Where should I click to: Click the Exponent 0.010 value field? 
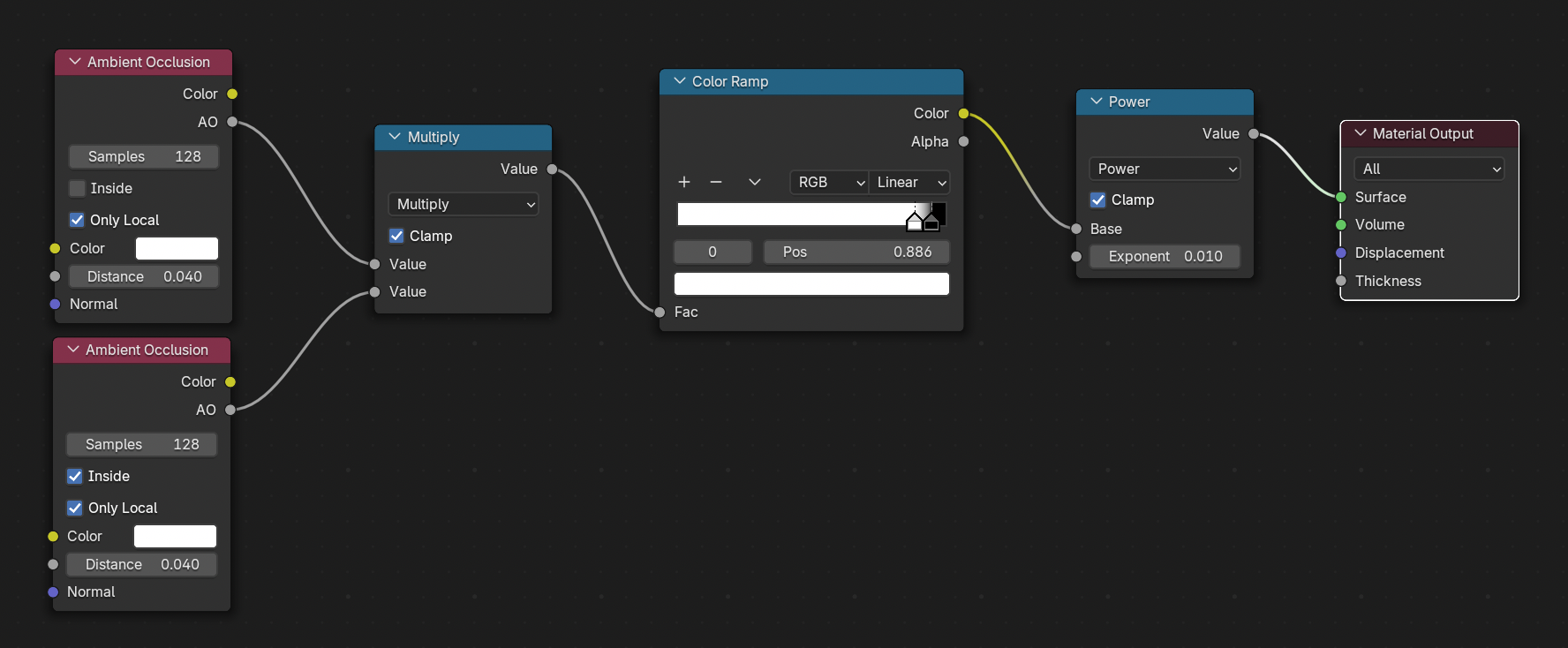(1165, 256)
